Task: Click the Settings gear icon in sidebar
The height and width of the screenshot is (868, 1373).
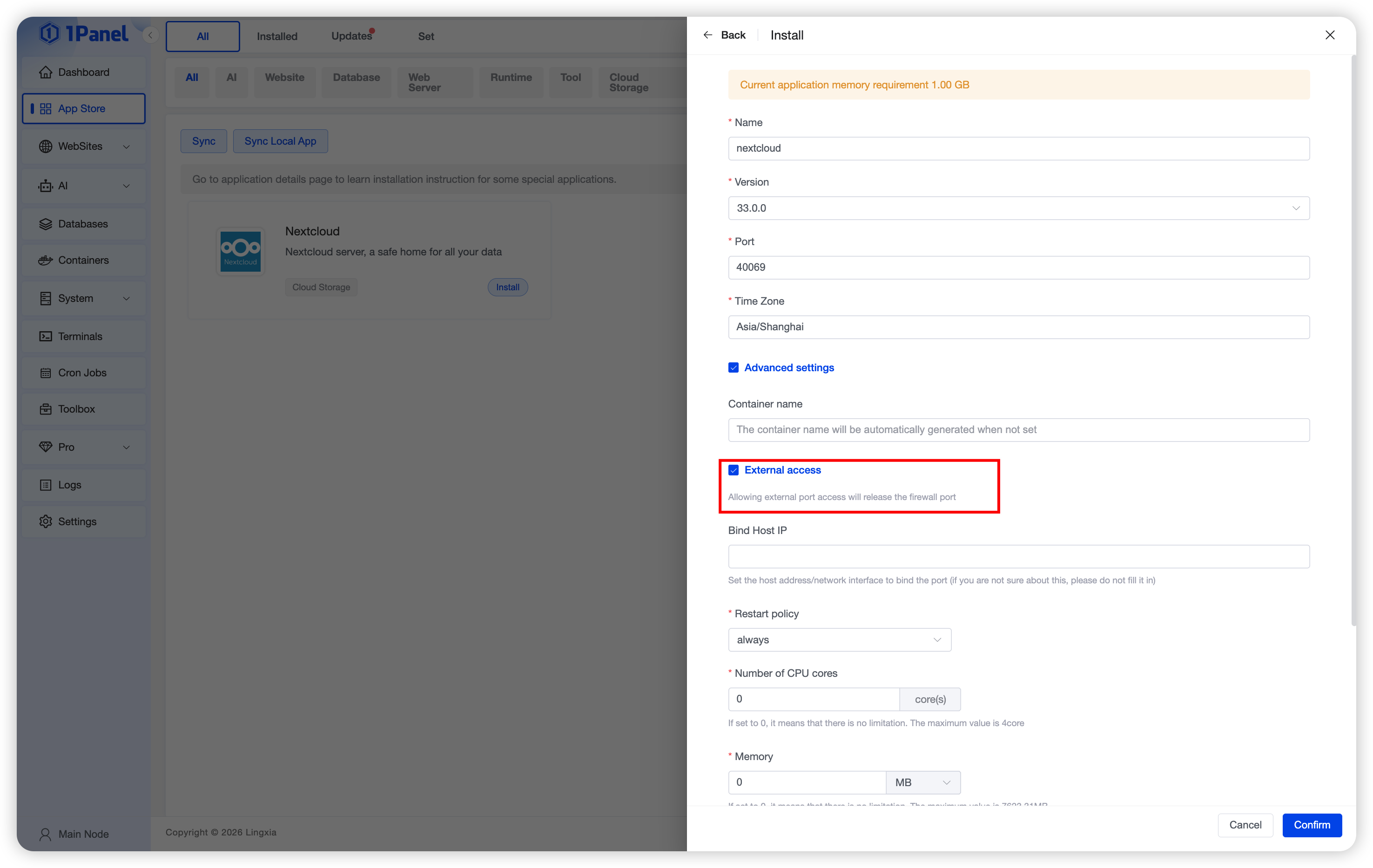Action: pyautogui.click(x=46, y=521)
